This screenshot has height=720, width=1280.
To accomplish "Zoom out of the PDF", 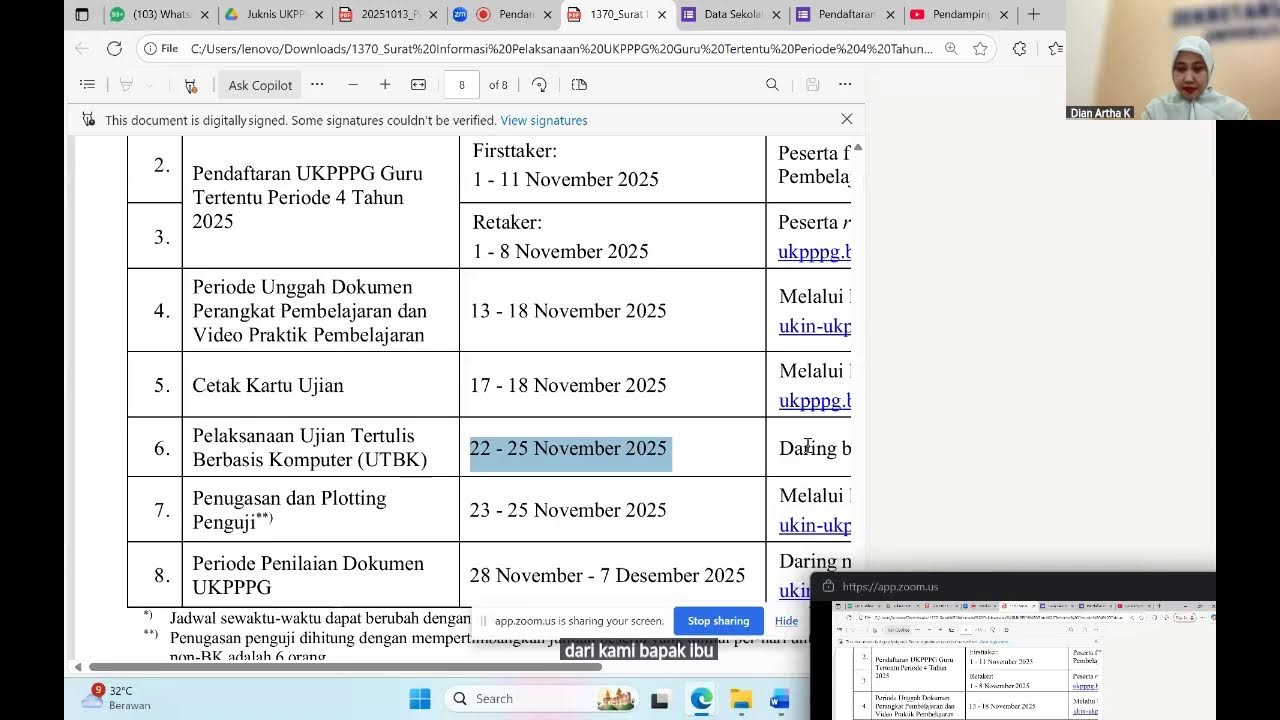I will pos(353,85).
